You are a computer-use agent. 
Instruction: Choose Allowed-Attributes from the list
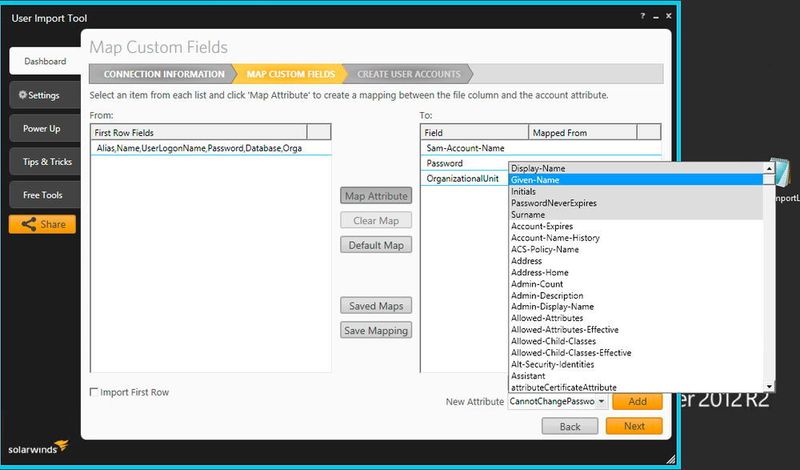pos(636,318)
